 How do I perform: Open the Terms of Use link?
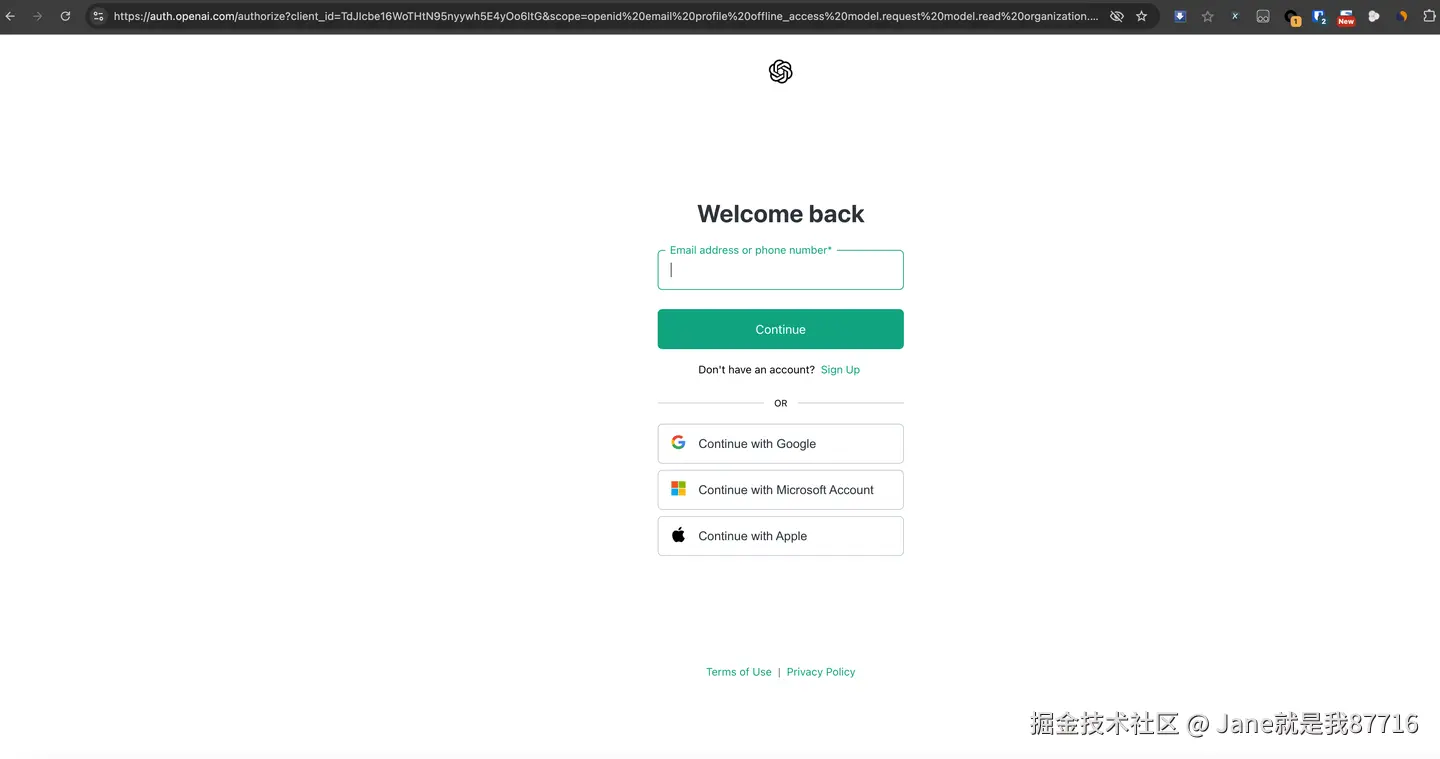coord(739,672)
